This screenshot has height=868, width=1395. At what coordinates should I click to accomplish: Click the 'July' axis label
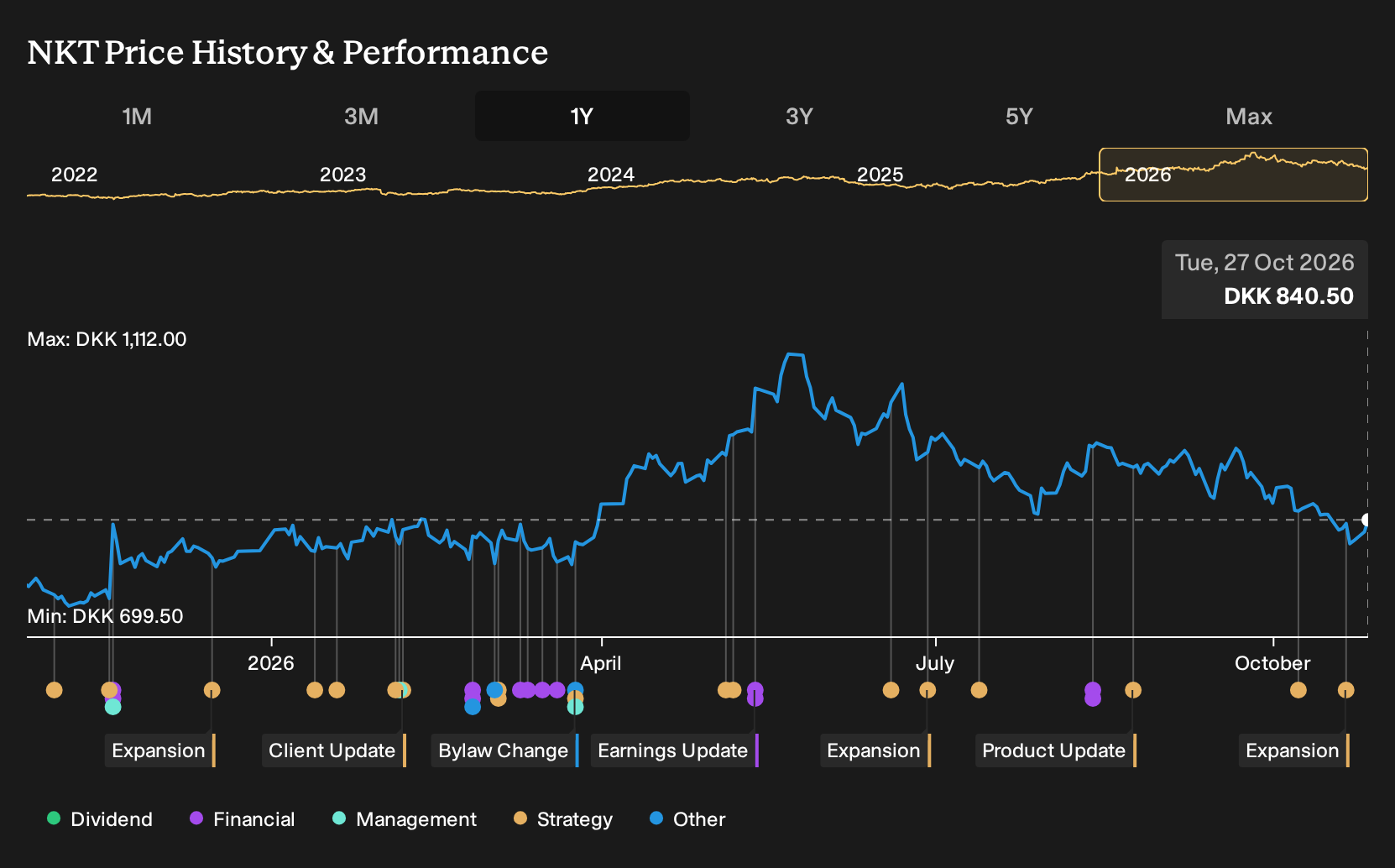click(935, 663)
